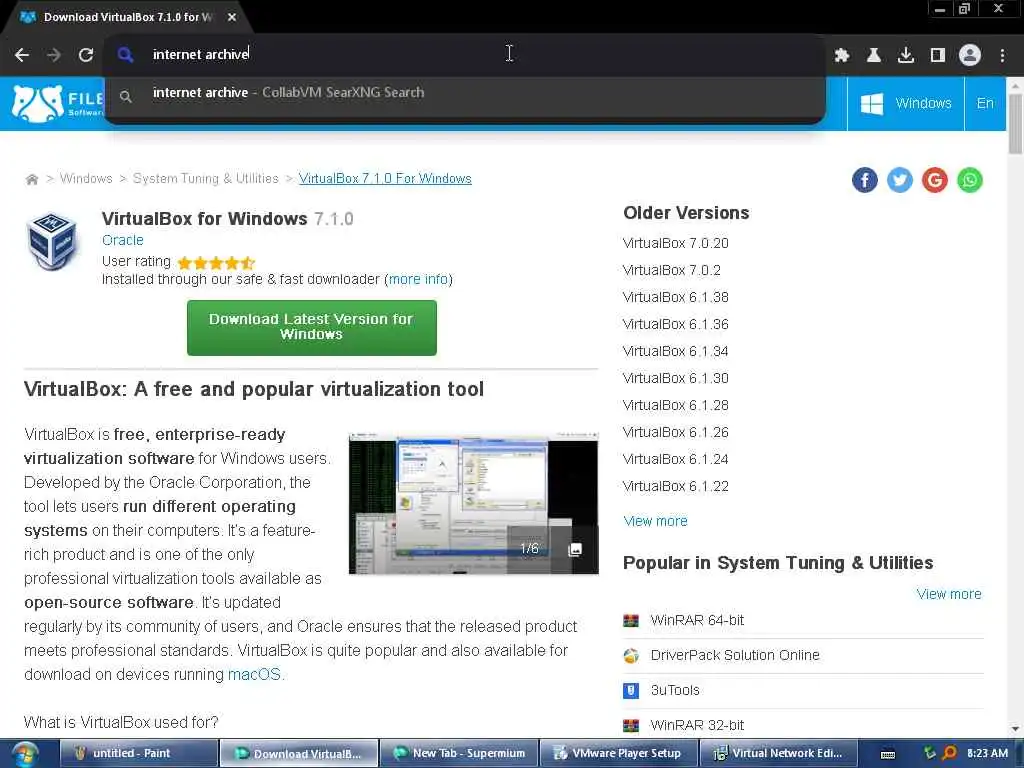The height and width of the screenshot is (768, 1024).
Task: Open the more info link
Action: pyautogui.click(x=419, y=279)
